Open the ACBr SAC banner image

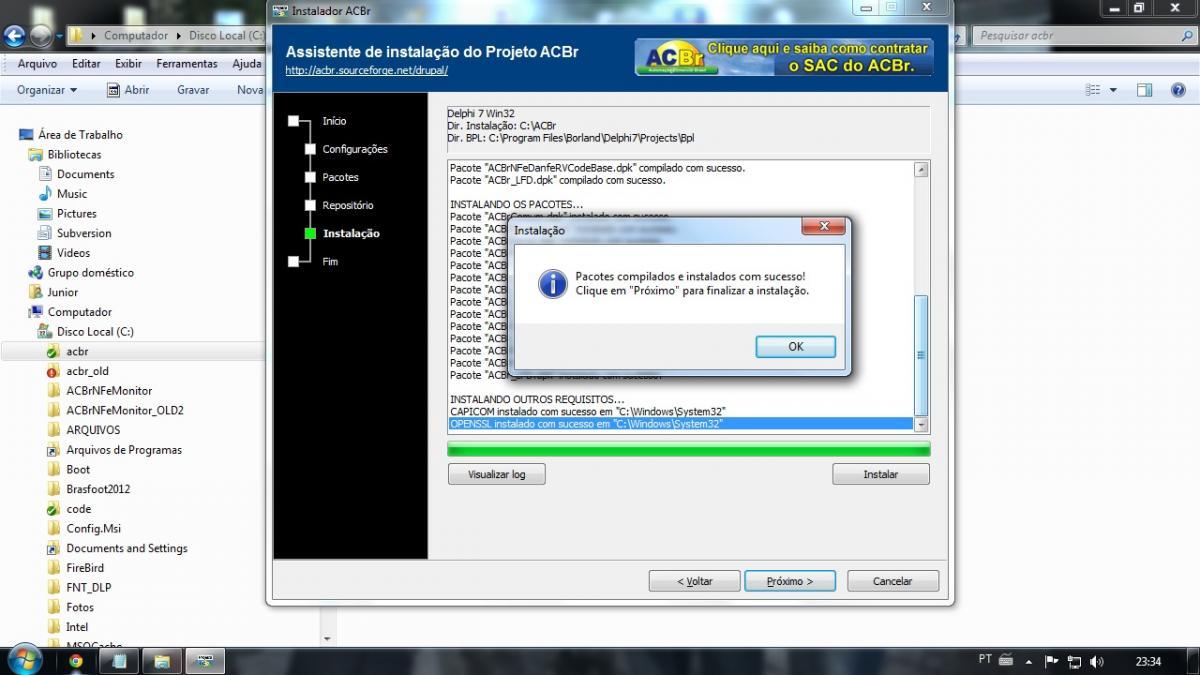(x=783, y=57)
